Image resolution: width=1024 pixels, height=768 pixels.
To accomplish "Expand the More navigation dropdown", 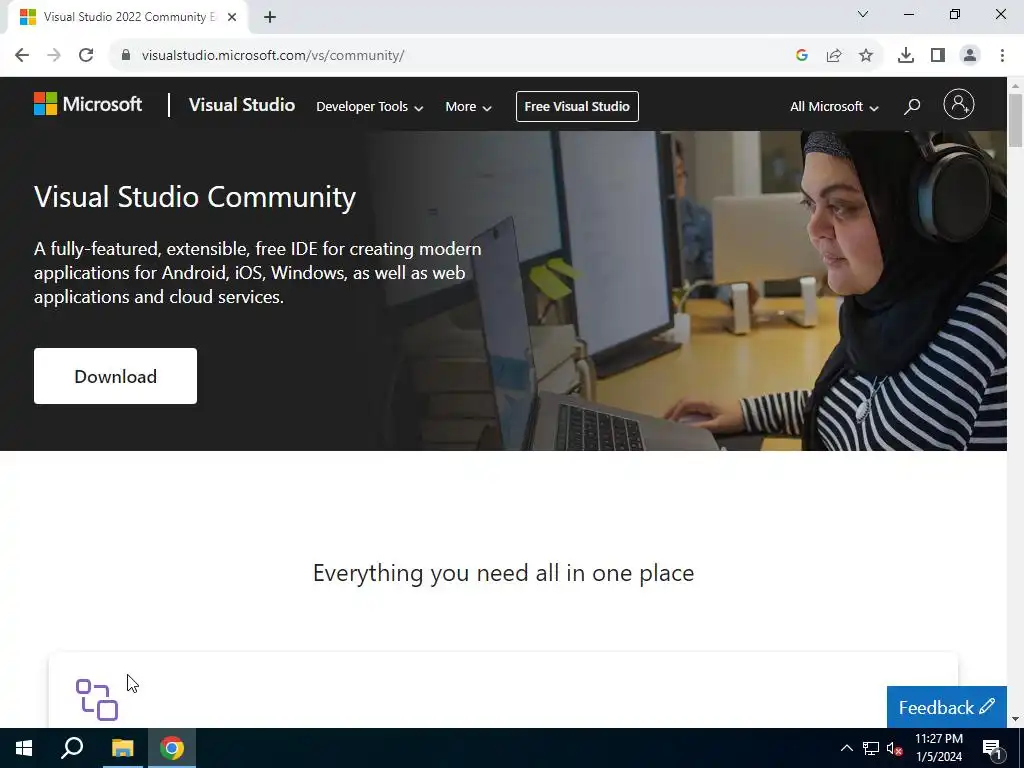I will tap(468, 106).
